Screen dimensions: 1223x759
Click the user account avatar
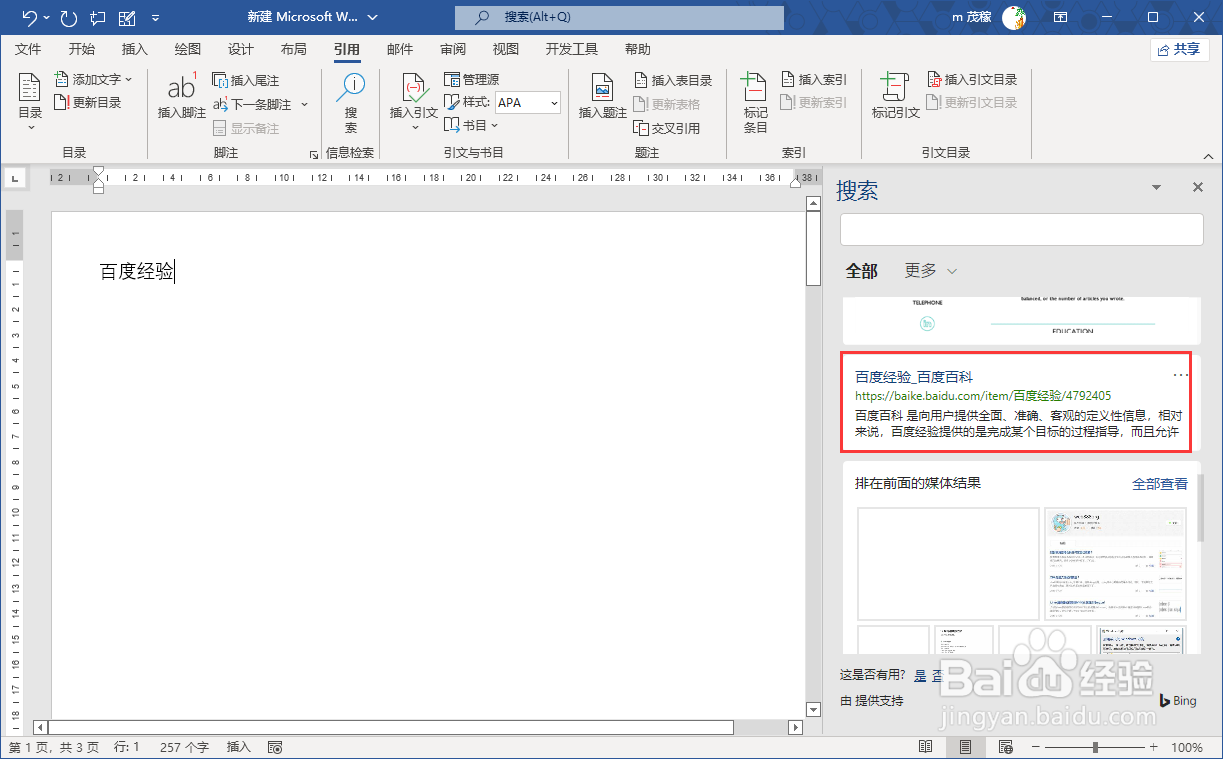click(x=1014, y=17)
